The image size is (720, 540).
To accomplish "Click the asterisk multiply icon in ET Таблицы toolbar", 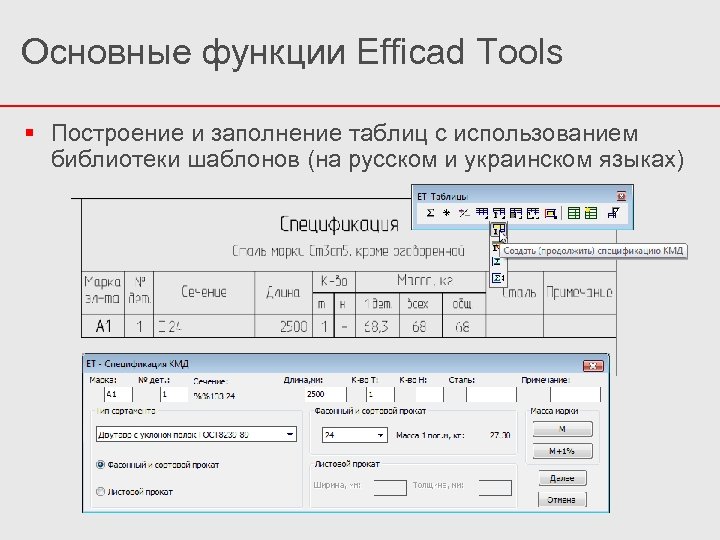I will (x=446, y=213).
